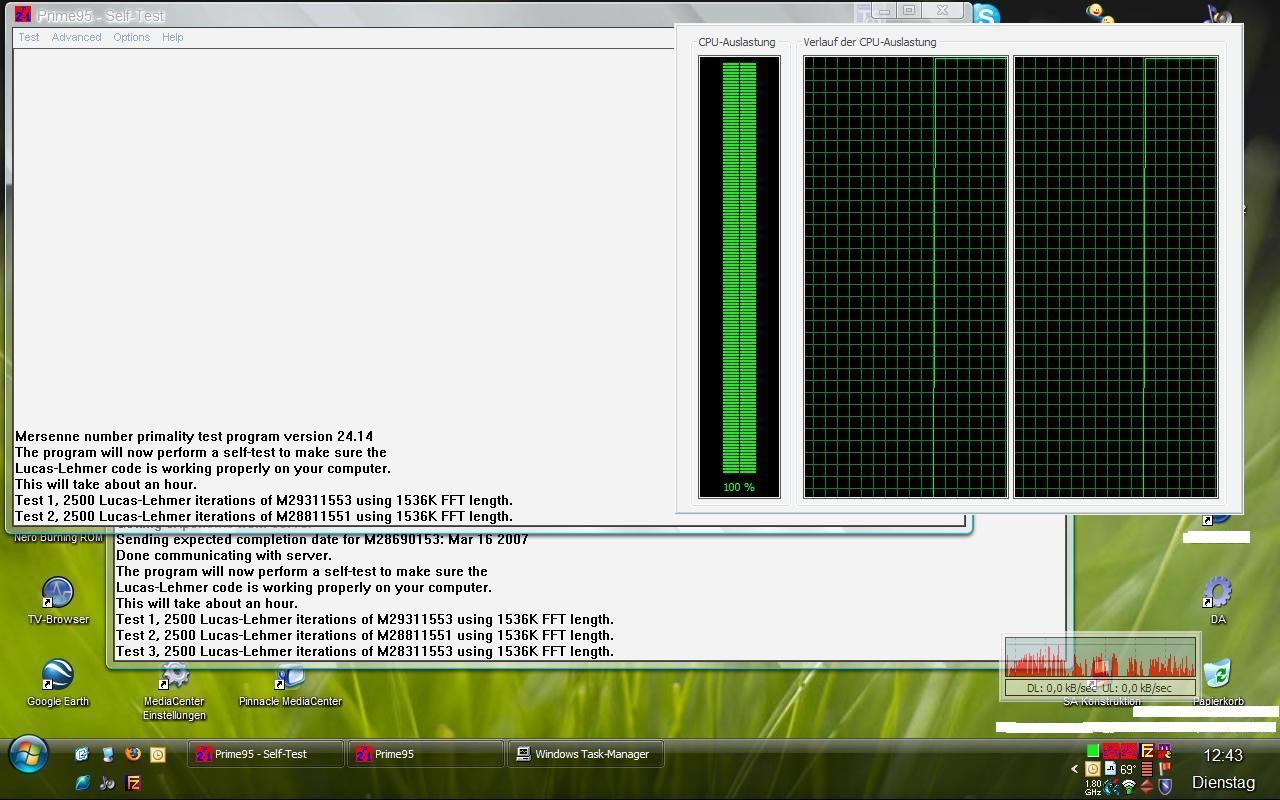Open MediaCenter Einstellungen desktop shortcut
The height and width of the screenshot is (800, 1280).
(x=174, y=690)
